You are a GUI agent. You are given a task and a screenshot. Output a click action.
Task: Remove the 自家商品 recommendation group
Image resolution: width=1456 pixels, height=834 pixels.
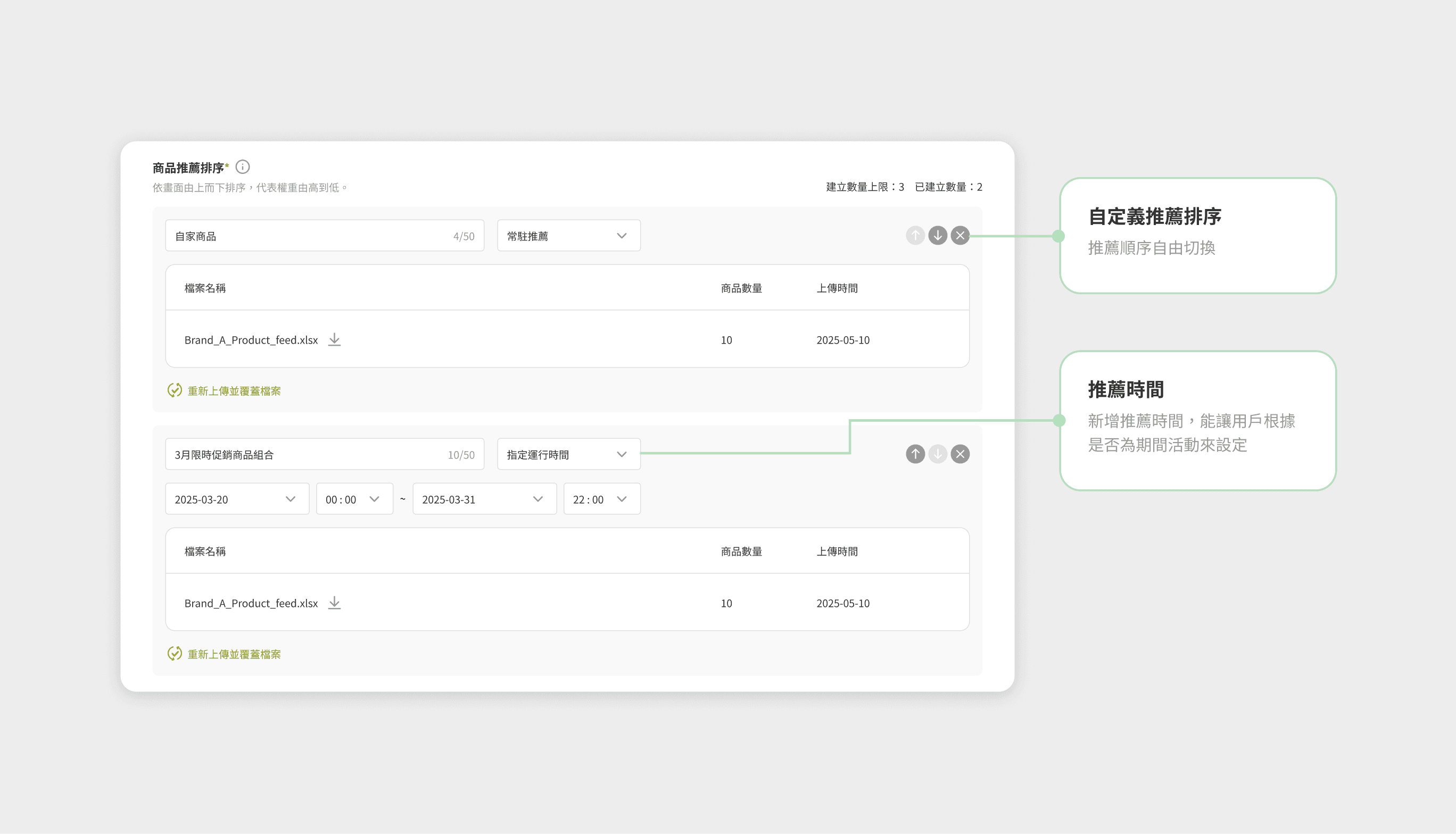(x=960, y=236)
